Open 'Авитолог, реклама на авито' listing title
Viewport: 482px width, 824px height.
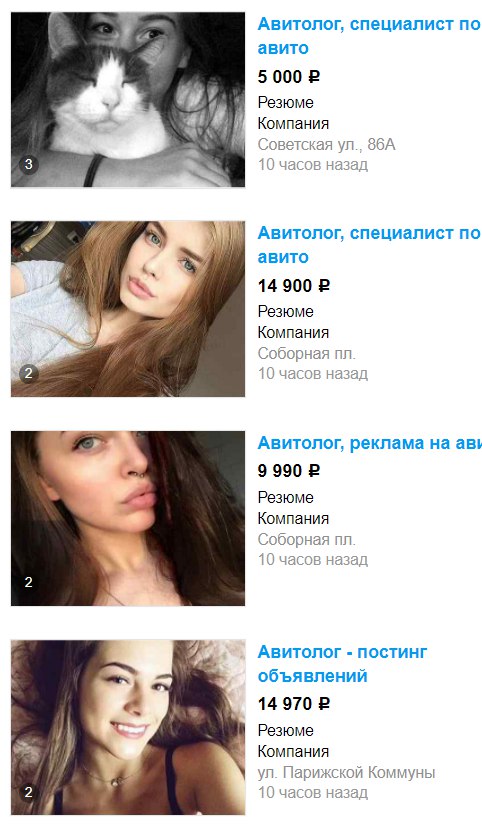370,443
